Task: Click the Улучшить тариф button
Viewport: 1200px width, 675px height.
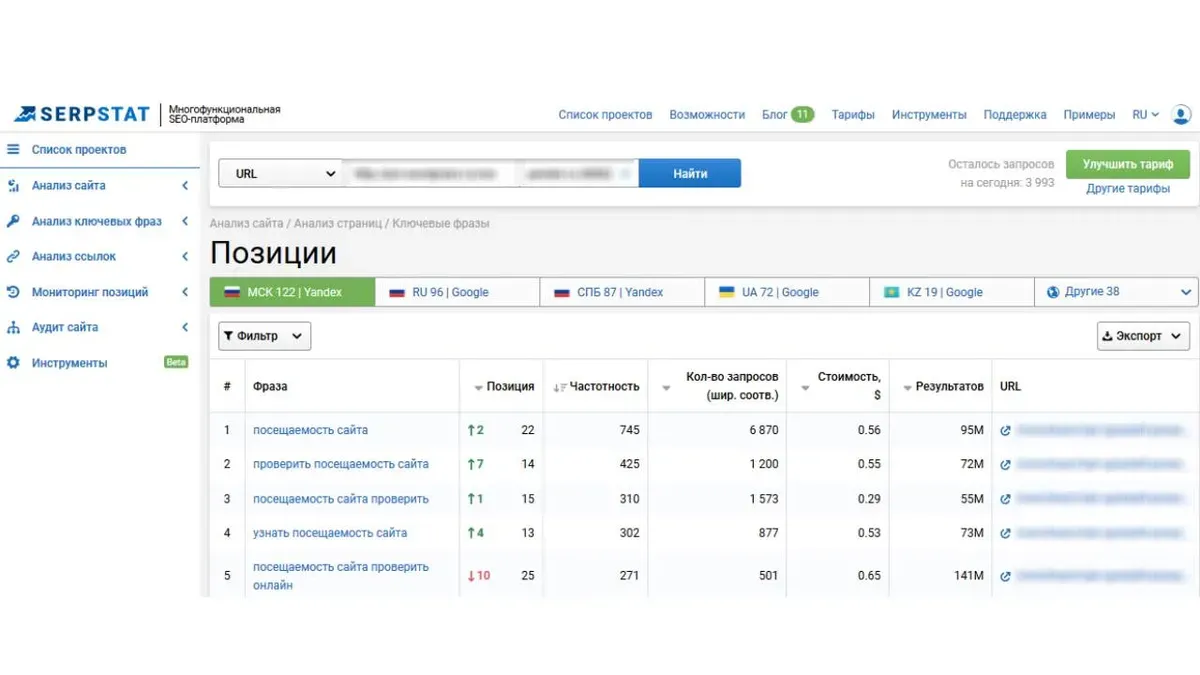Action: (x=1128, y=164)
